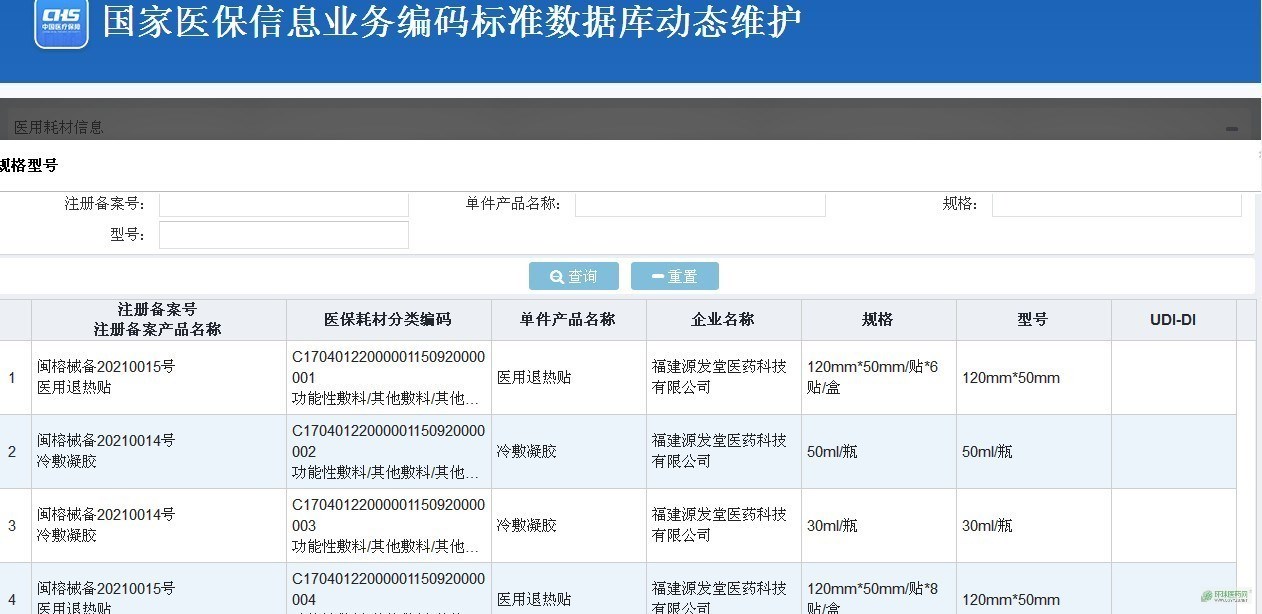Click the 企业名称 column header
1262x614 pixels.
click(723, 320)
